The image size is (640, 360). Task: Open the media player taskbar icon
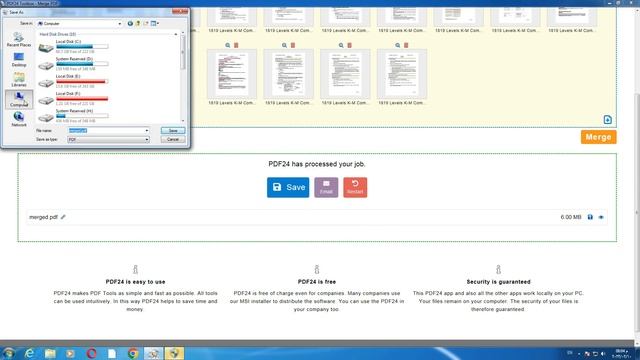click(x=71, y=353)
